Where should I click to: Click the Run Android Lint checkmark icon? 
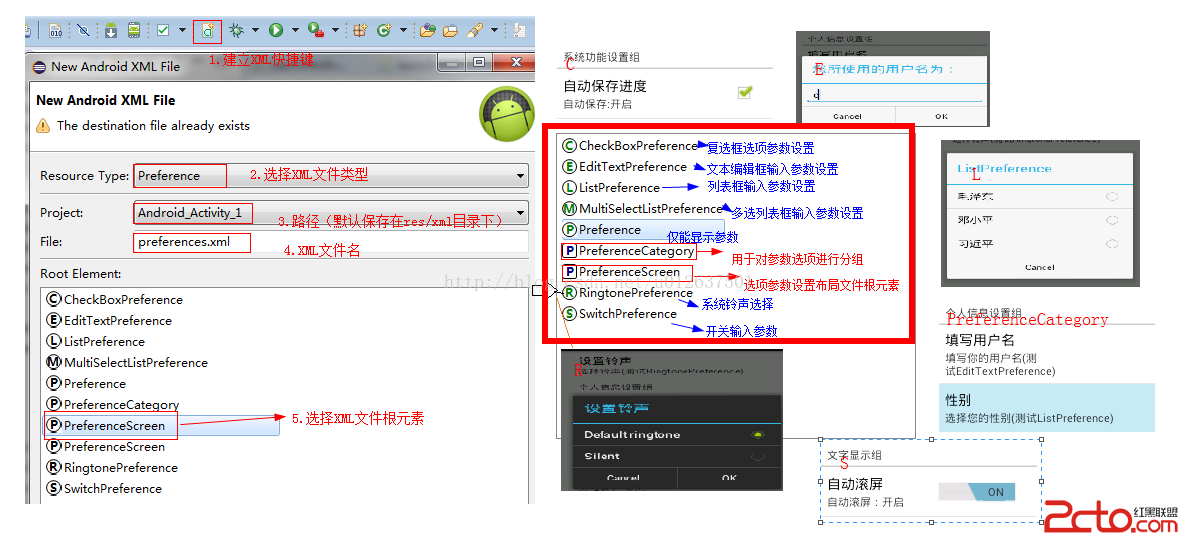point(163,31)
